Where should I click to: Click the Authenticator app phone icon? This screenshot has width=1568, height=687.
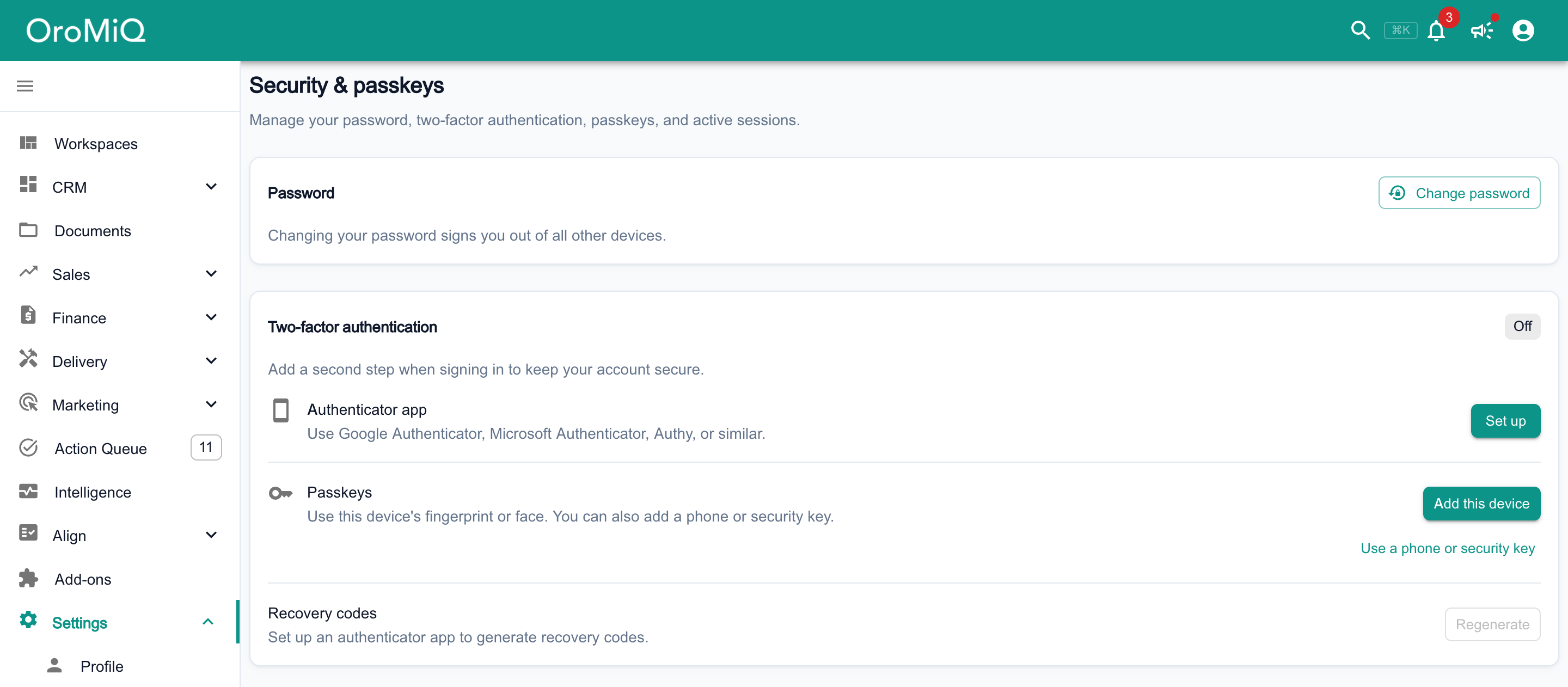(280, 411)
